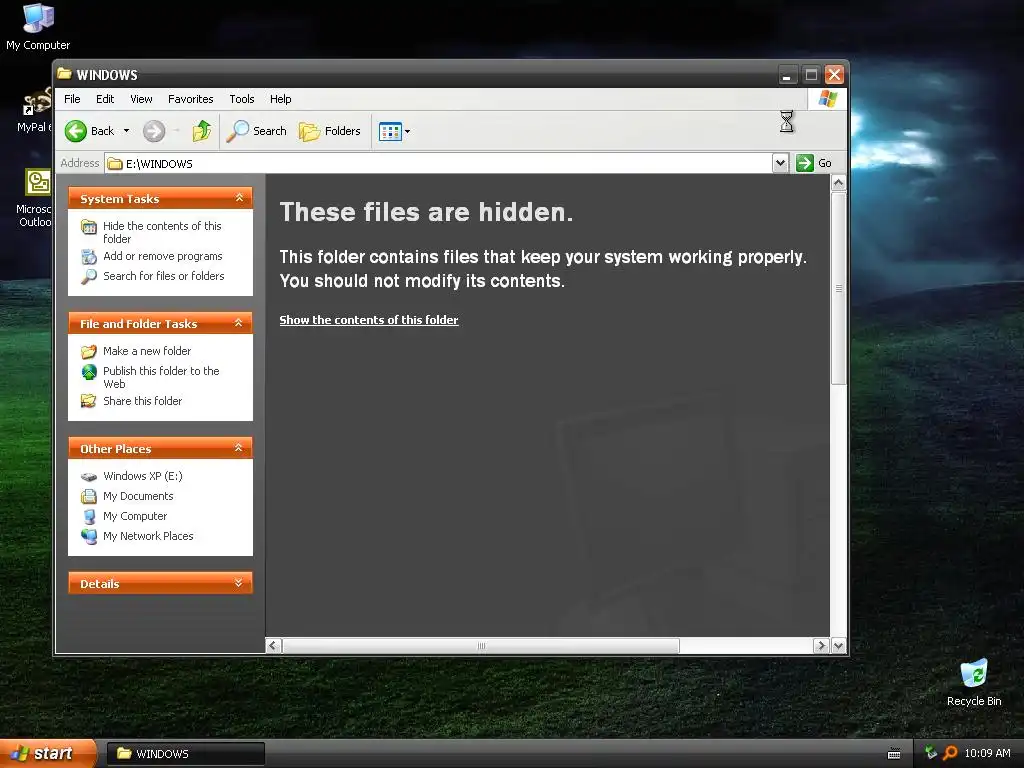
Task: Click the WINDOWS taskbar button
Action: (185, 754)
